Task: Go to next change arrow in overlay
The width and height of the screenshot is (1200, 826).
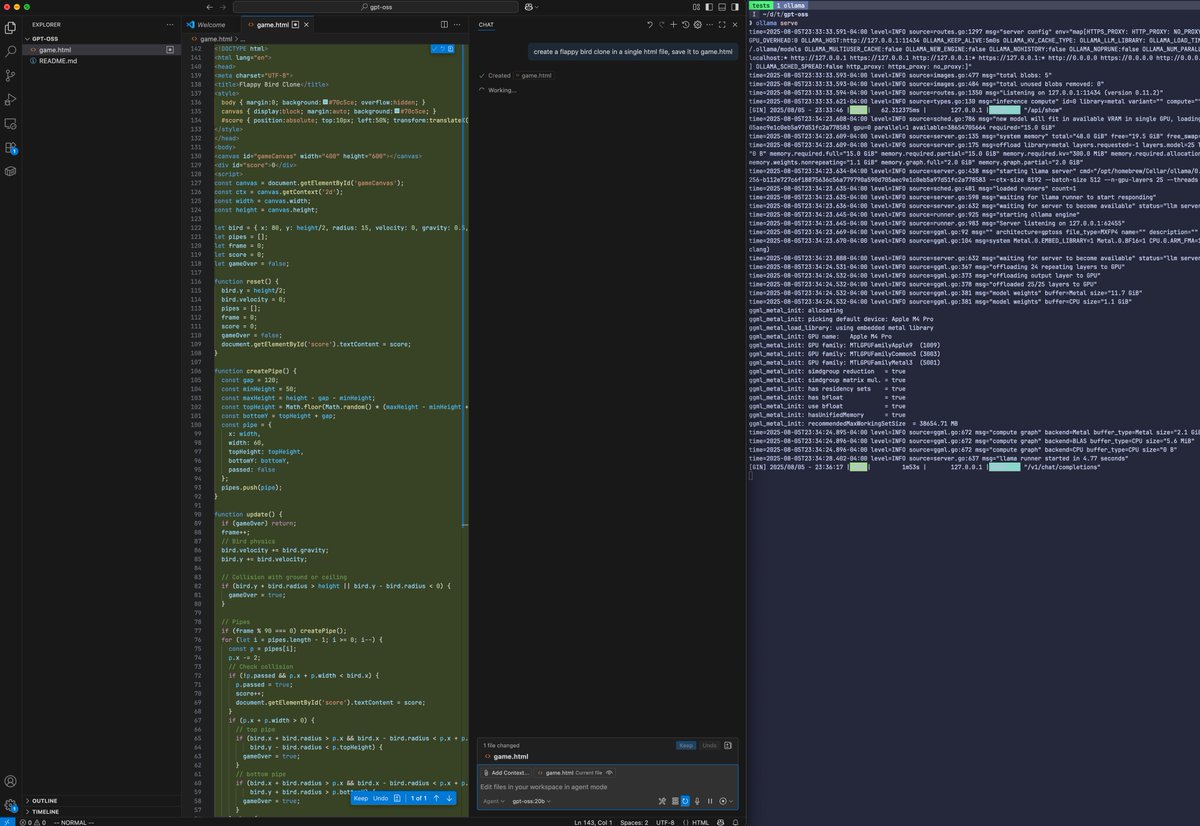Action: [x=449, y=798]
